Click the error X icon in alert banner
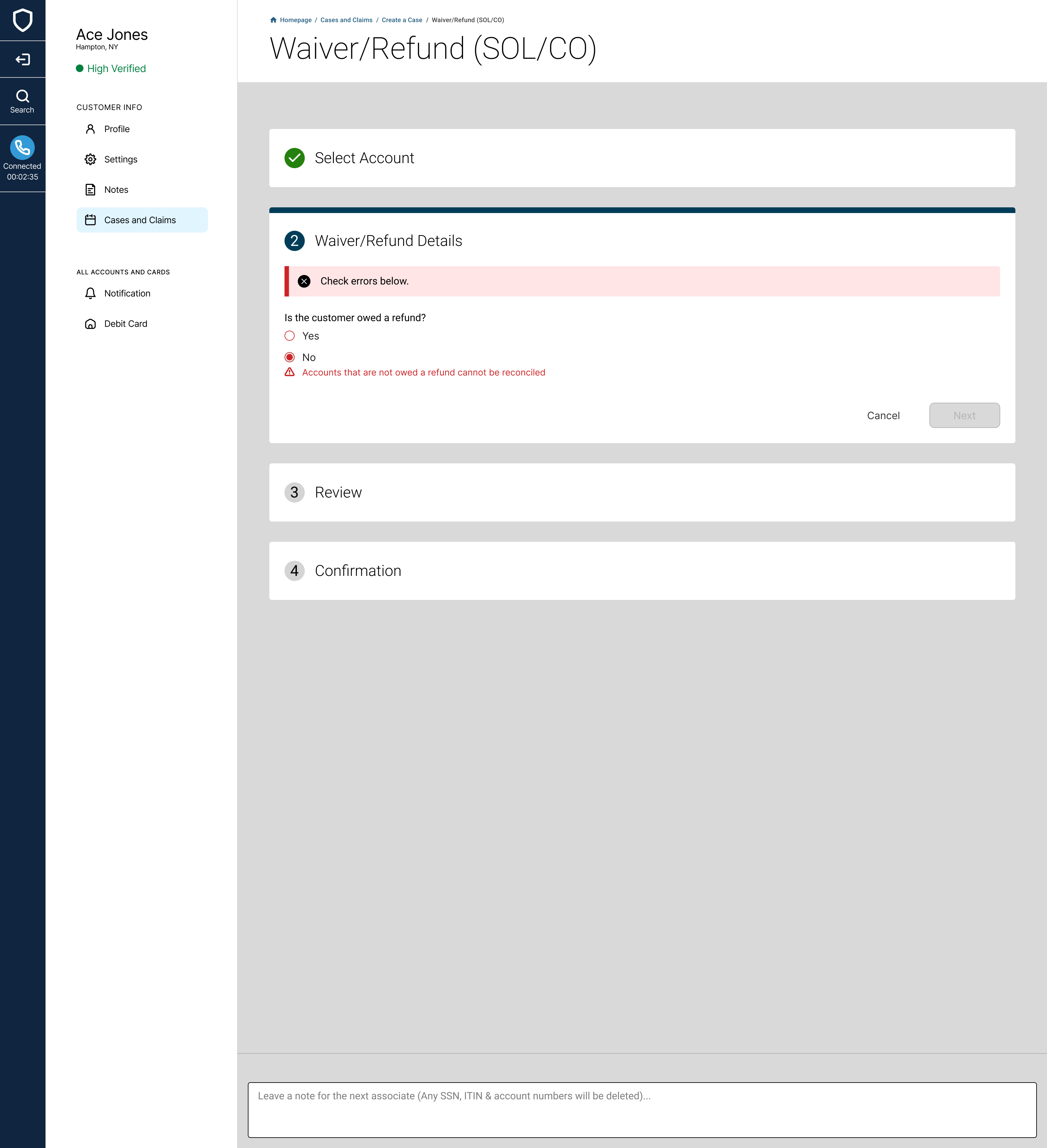This screenshot has height=1148, width=1047. [x=304, y=281]
